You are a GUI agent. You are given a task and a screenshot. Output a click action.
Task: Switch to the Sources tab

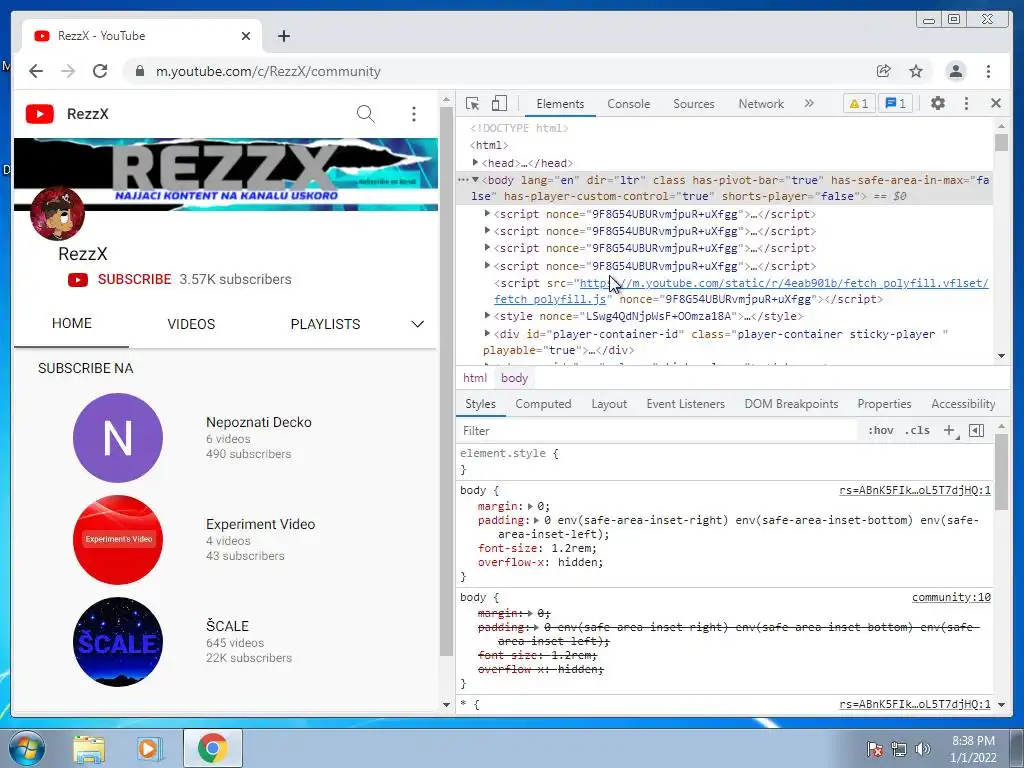tap(694, 104)
